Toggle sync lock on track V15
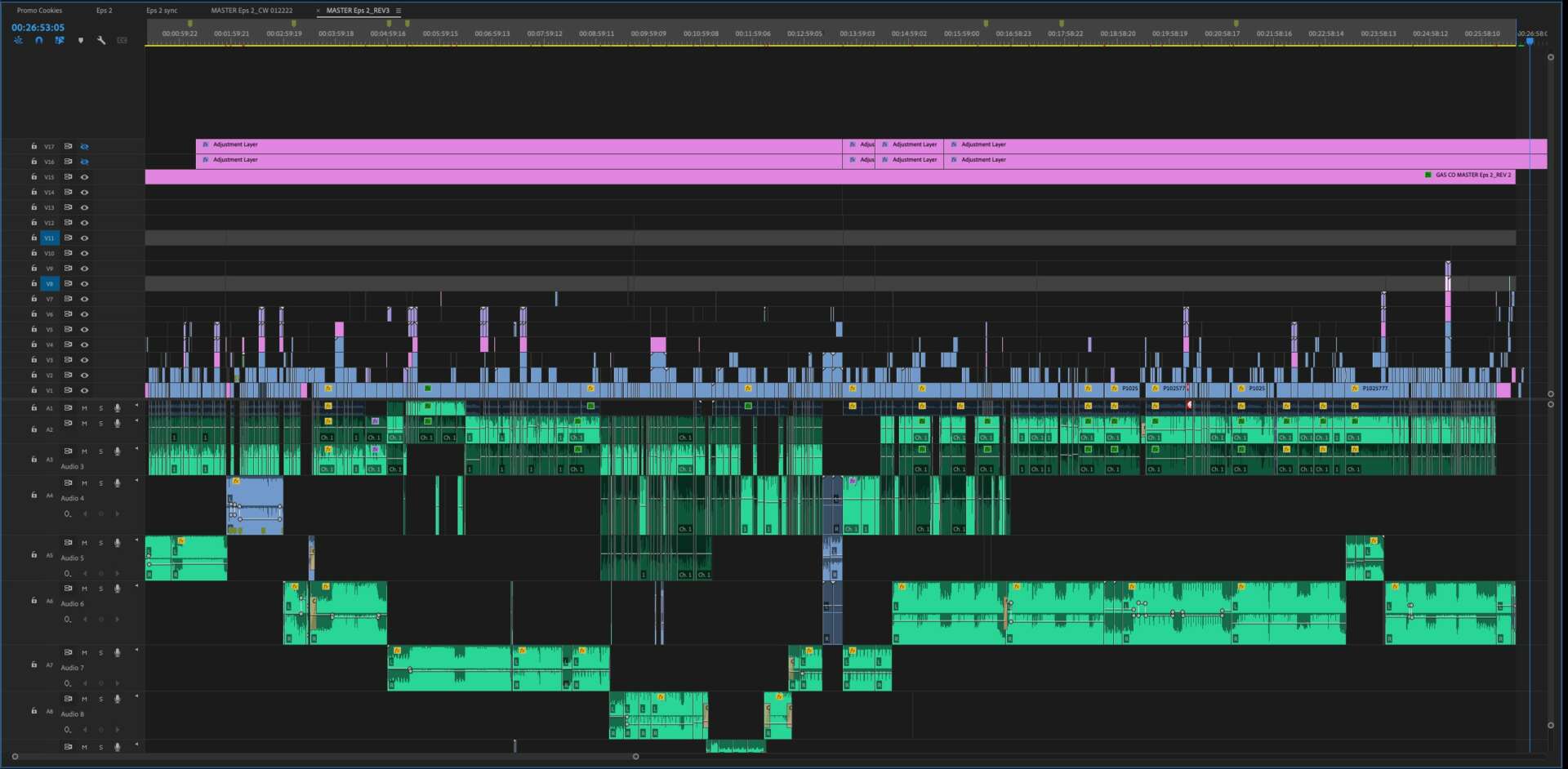1568x769 pixels. coord(69,176)
